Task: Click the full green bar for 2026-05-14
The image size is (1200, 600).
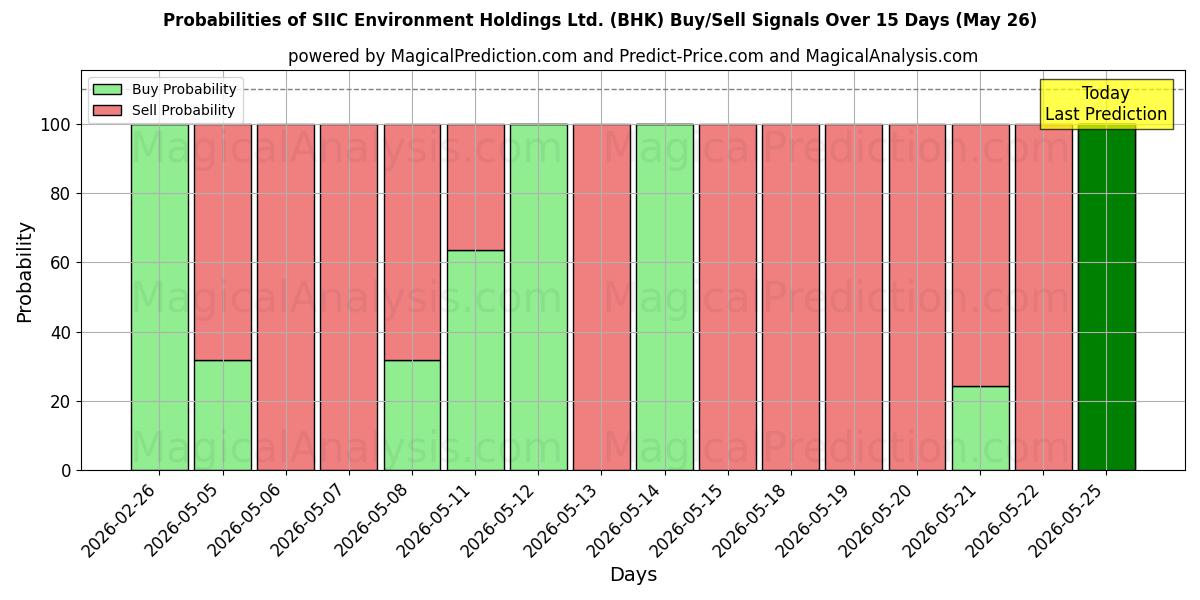Action: [664, 297]
